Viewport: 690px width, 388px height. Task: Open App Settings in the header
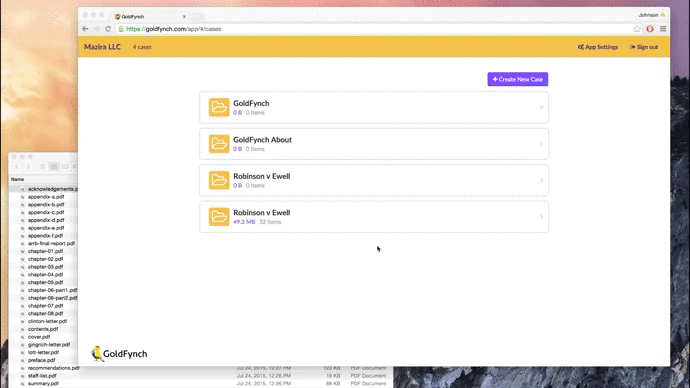598,47
